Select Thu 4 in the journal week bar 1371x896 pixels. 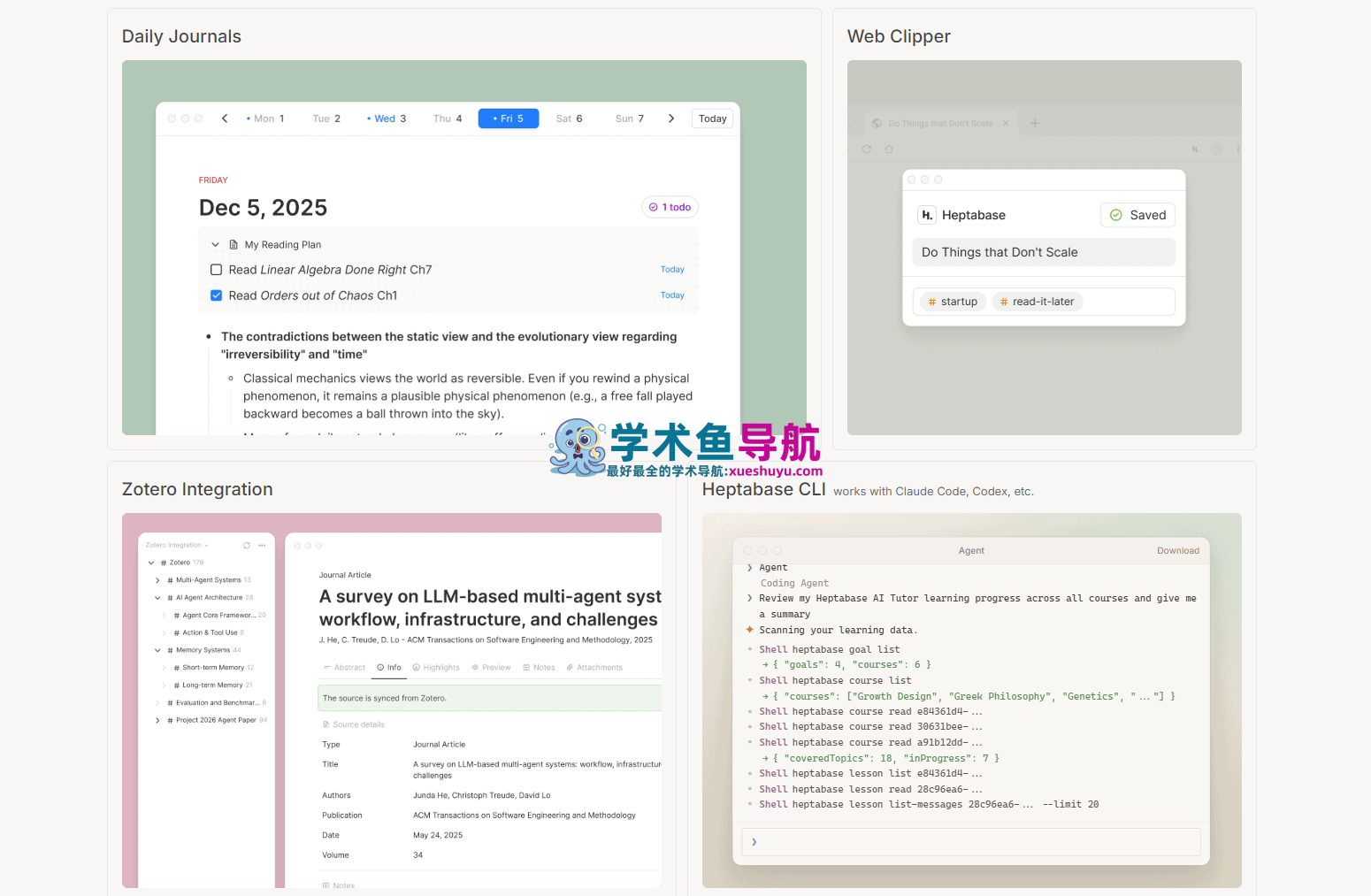(x=448, y=119)
